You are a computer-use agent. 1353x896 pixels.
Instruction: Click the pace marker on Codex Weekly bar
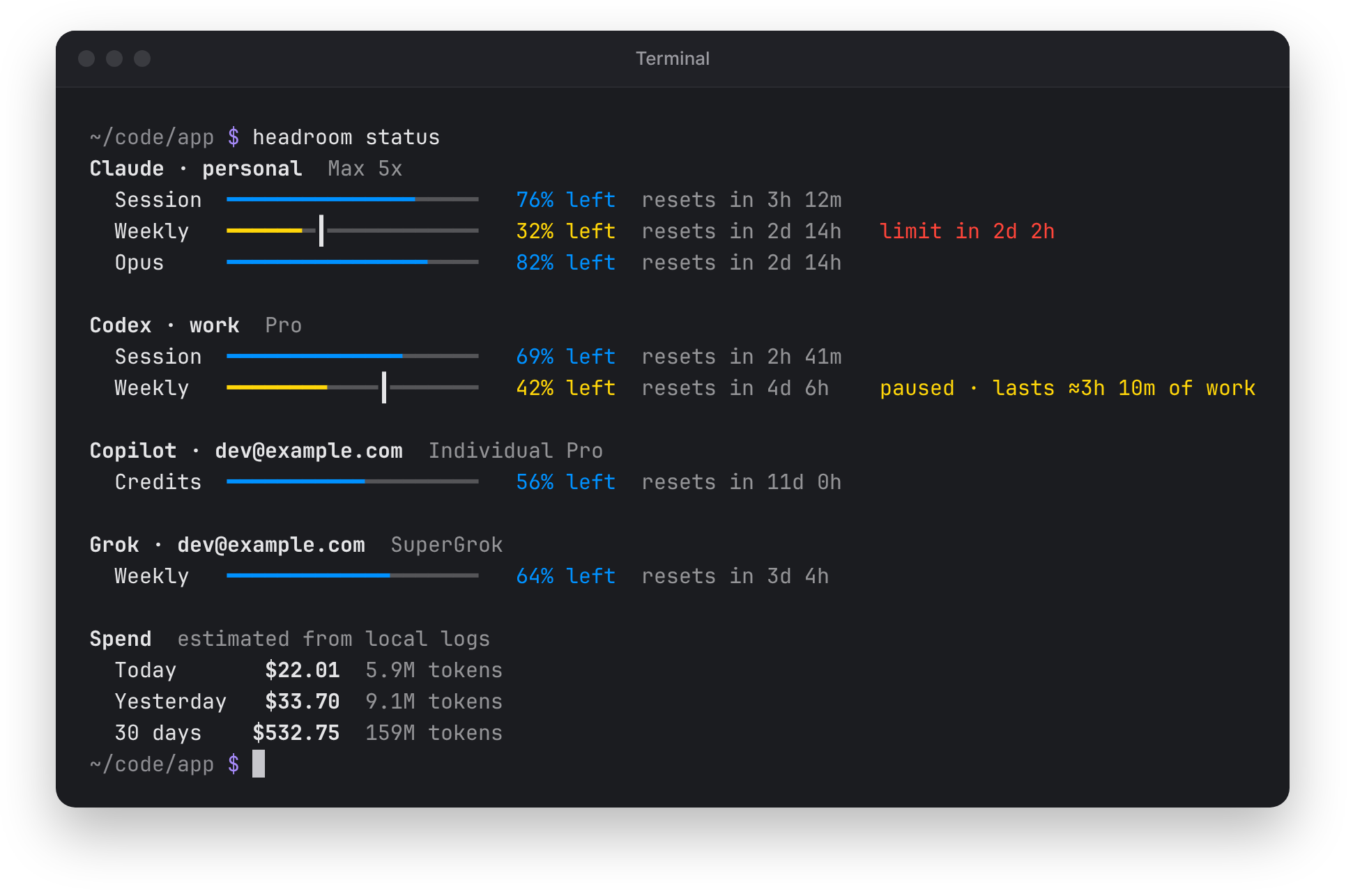[x=384, y=387]
